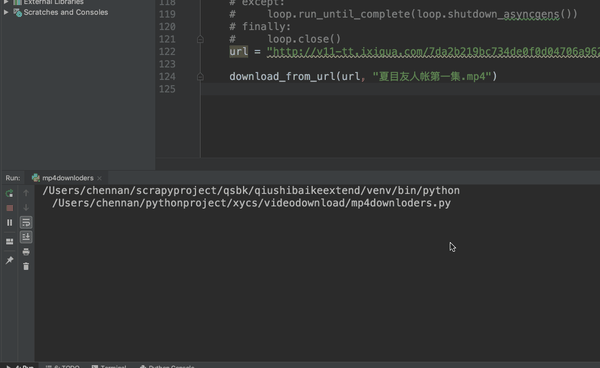Click the Rerun mp4downloders icon
Screen dimensions: 600x368
(10, 193)
